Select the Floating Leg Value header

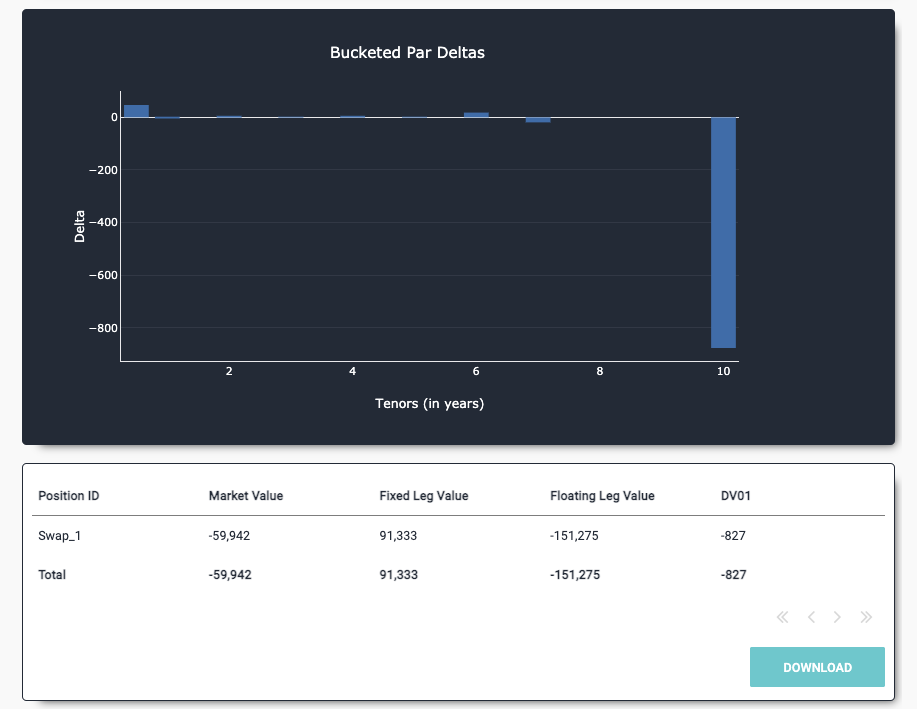(x=602, y=496)
